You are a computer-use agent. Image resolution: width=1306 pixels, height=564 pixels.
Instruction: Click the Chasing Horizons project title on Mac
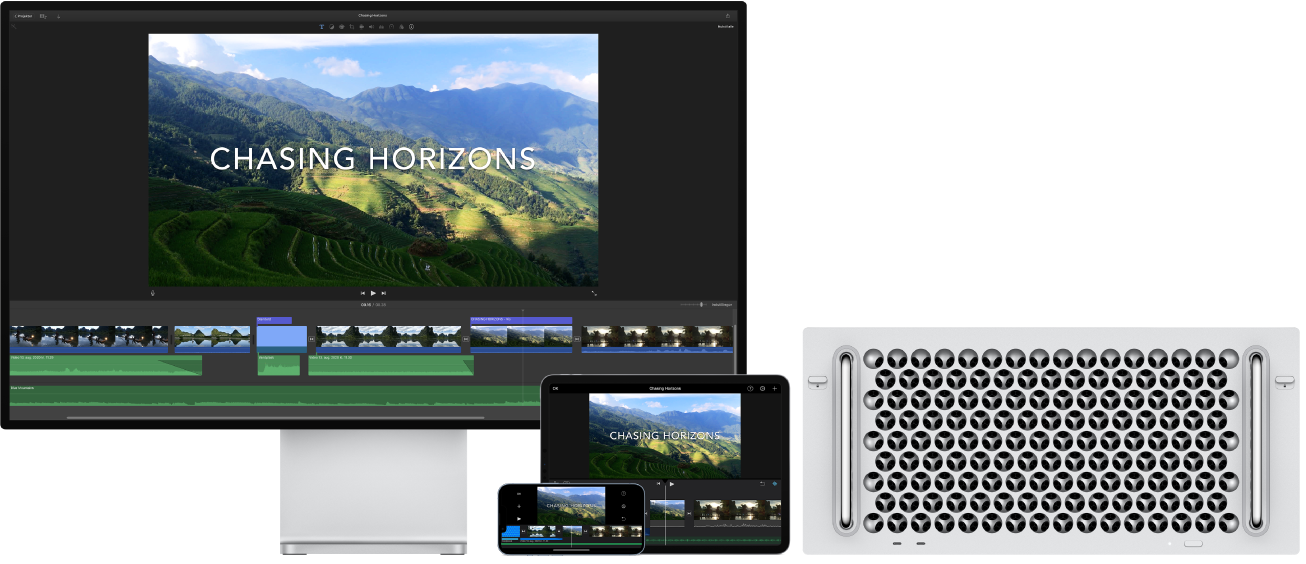pyautogui.click(x=374, y=16)
